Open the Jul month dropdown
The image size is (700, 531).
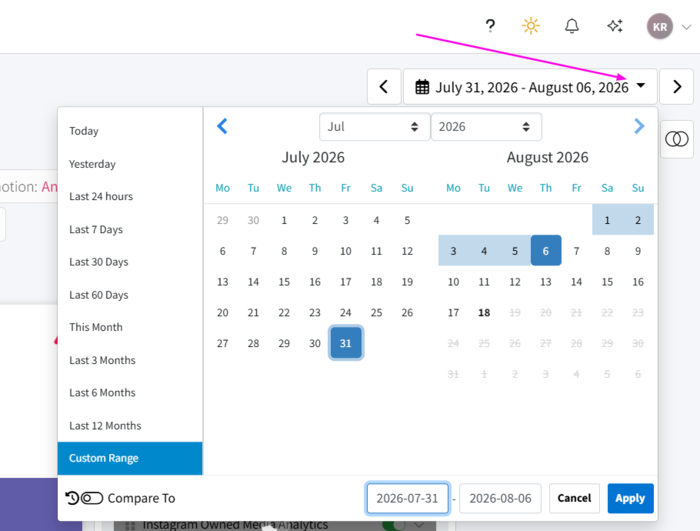374,127
